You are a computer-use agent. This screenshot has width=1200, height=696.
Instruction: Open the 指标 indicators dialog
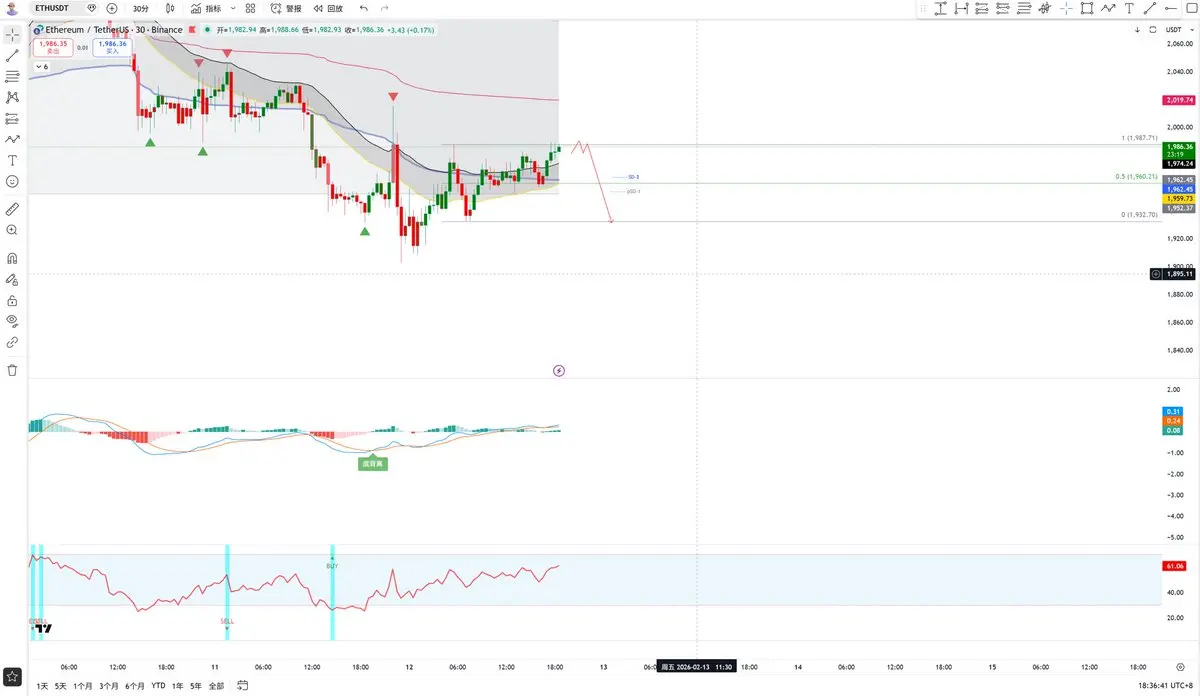[205, 8]
